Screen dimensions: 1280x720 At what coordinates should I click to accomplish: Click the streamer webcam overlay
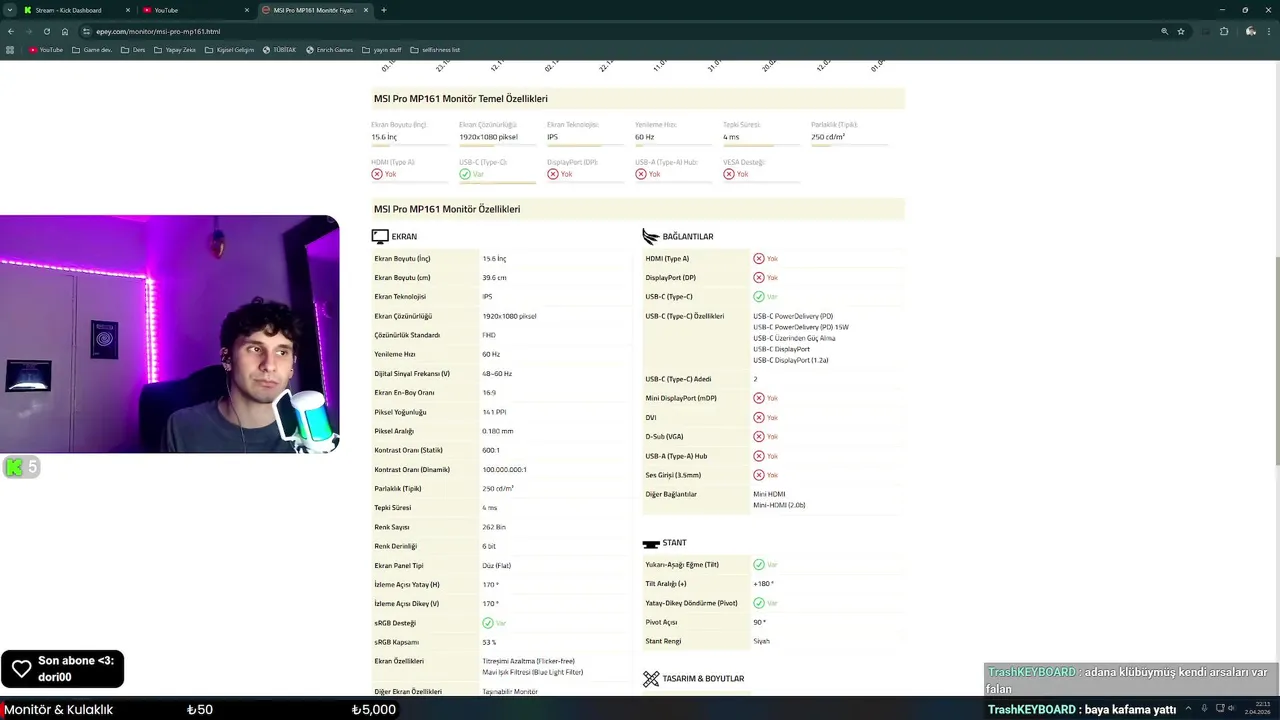169,334
